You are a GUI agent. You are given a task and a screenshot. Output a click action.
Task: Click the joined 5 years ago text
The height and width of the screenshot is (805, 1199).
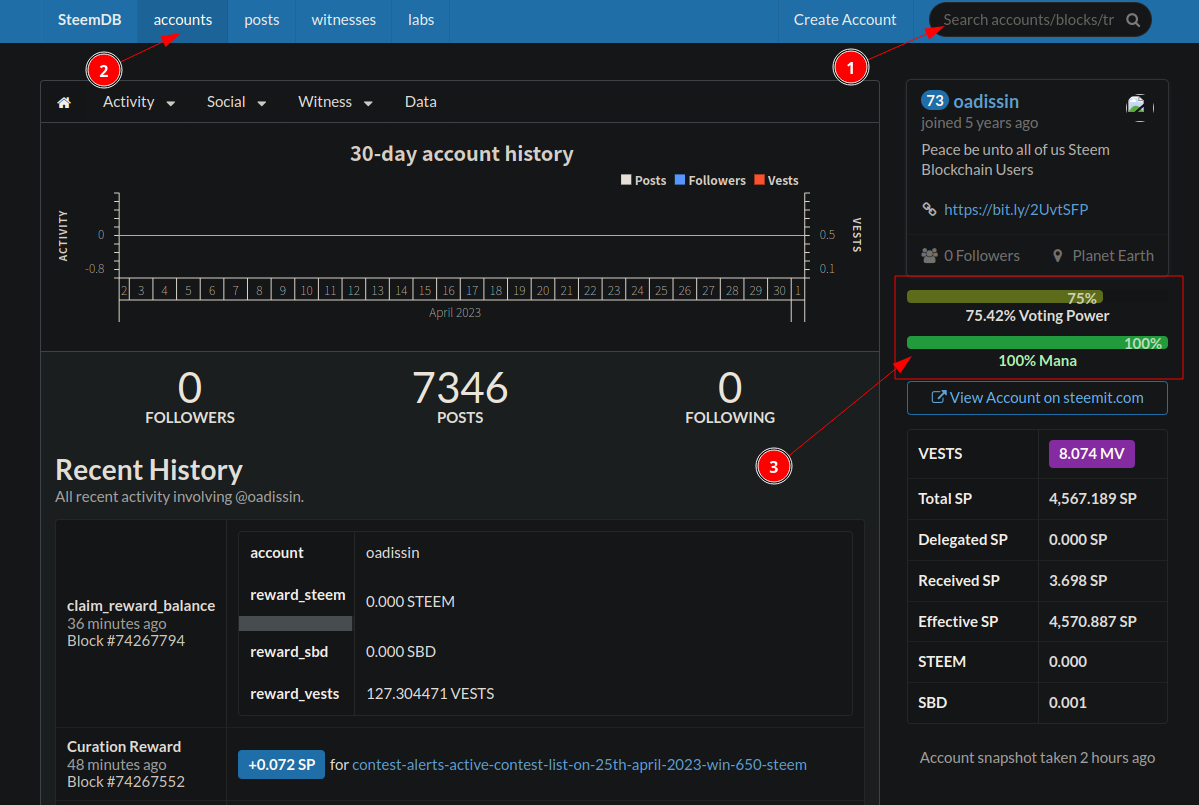tap(980, 123)
